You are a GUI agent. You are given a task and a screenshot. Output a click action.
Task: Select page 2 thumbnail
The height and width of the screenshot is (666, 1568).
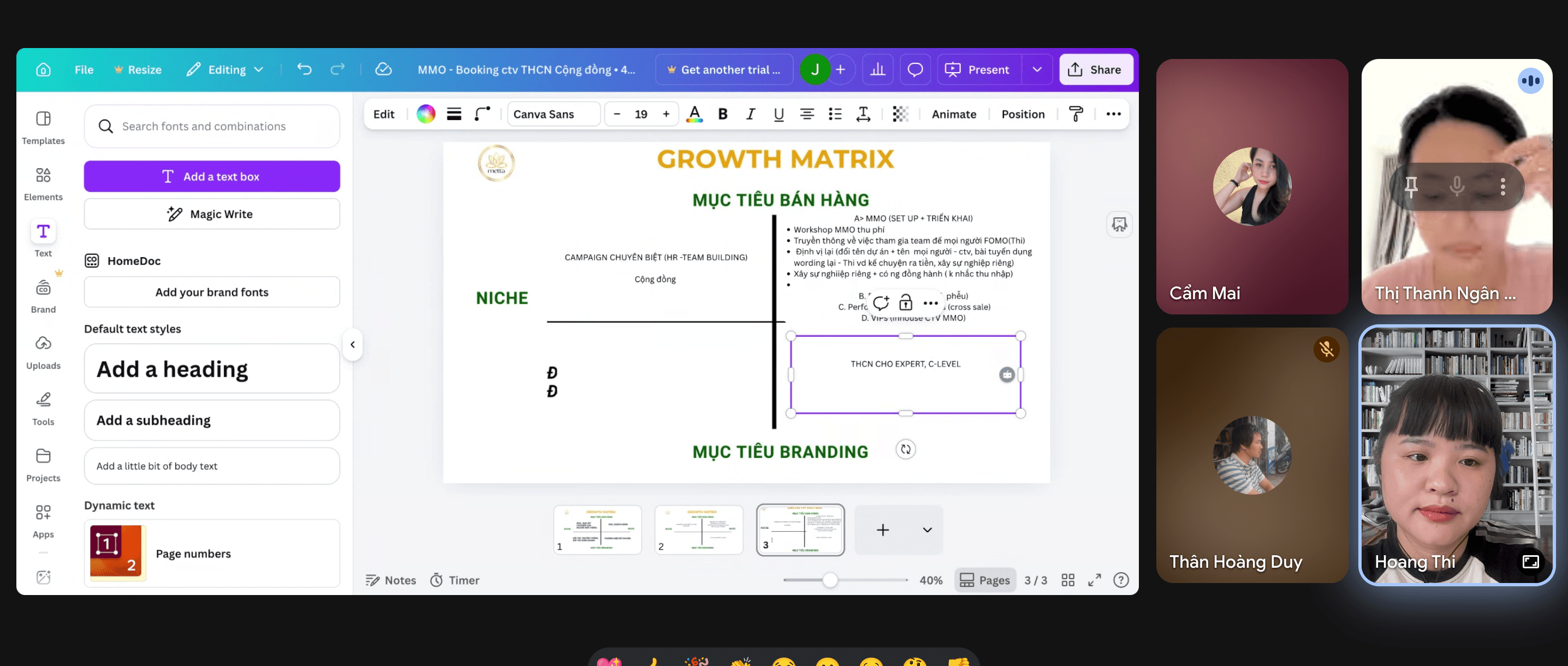(x=699, y=529)
